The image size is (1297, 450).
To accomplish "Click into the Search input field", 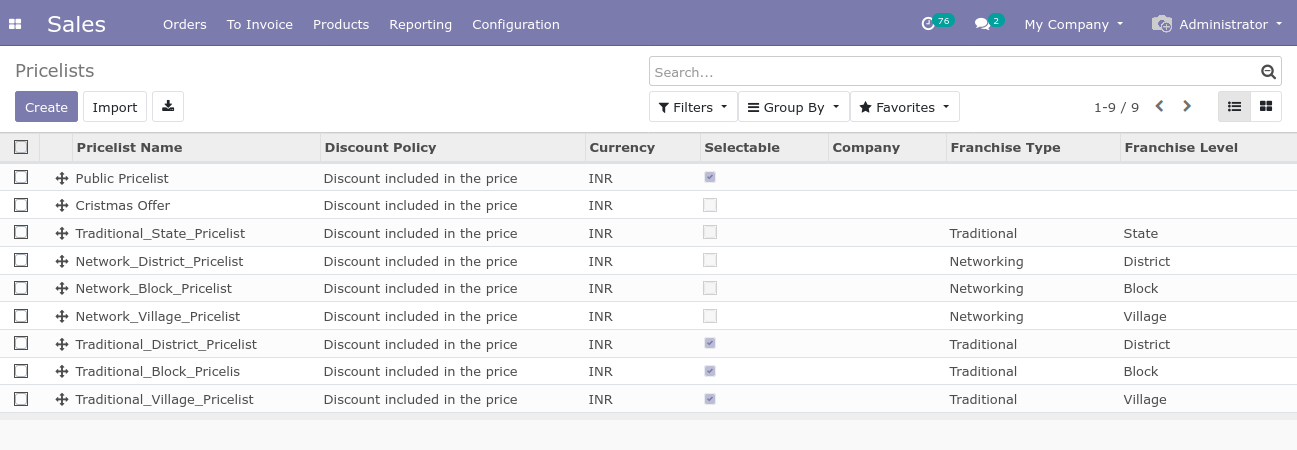I will pos(950,72).
